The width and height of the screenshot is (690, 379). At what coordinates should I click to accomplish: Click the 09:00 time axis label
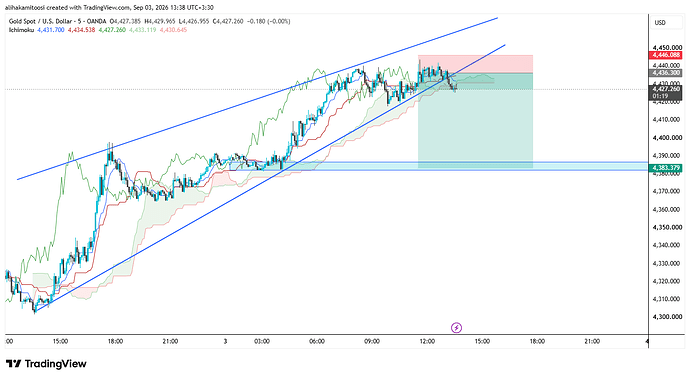[x=372, y=341]
